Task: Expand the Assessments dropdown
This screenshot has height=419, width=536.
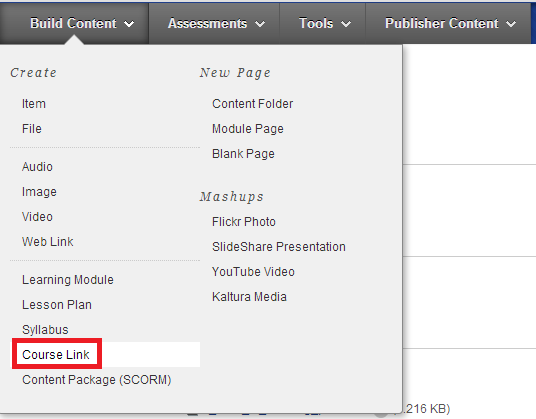Action: click(216, 24)
